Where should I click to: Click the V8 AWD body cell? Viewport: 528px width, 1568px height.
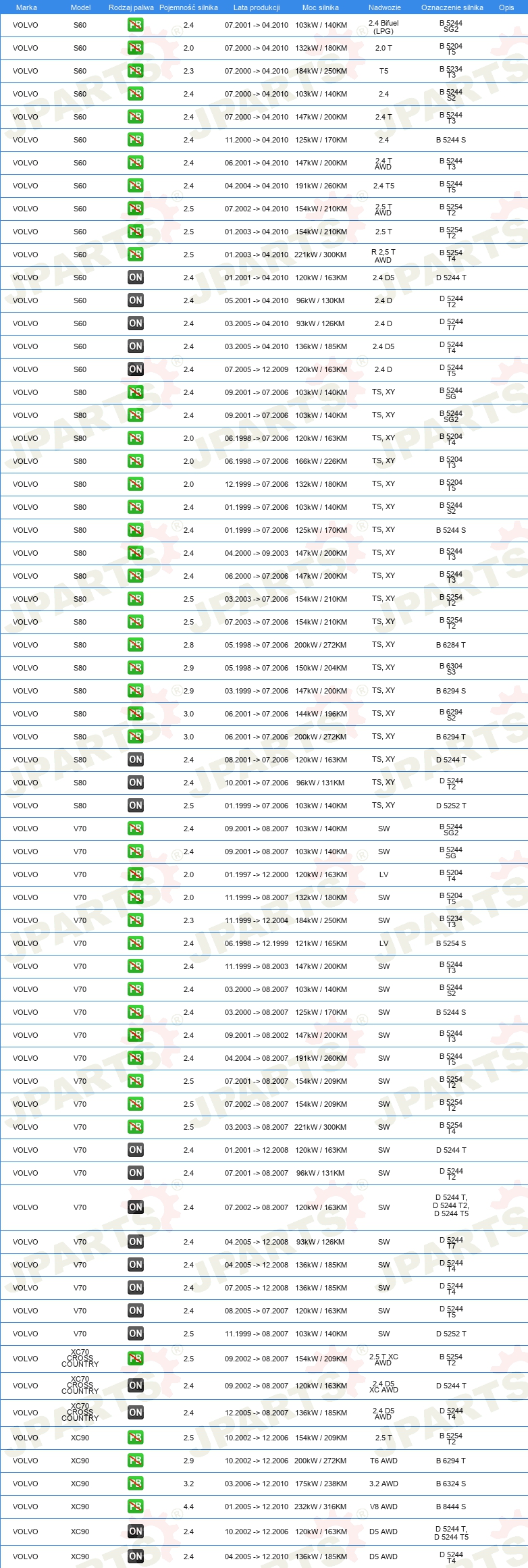[x=384, y=1507]
